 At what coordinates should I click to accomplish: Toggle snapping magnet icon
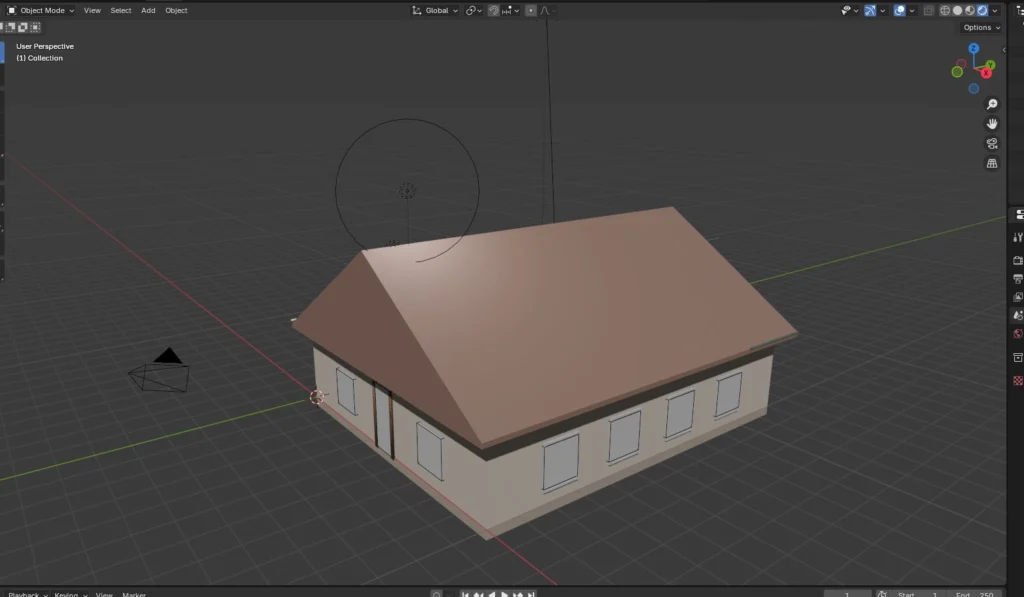click(493, 10)
